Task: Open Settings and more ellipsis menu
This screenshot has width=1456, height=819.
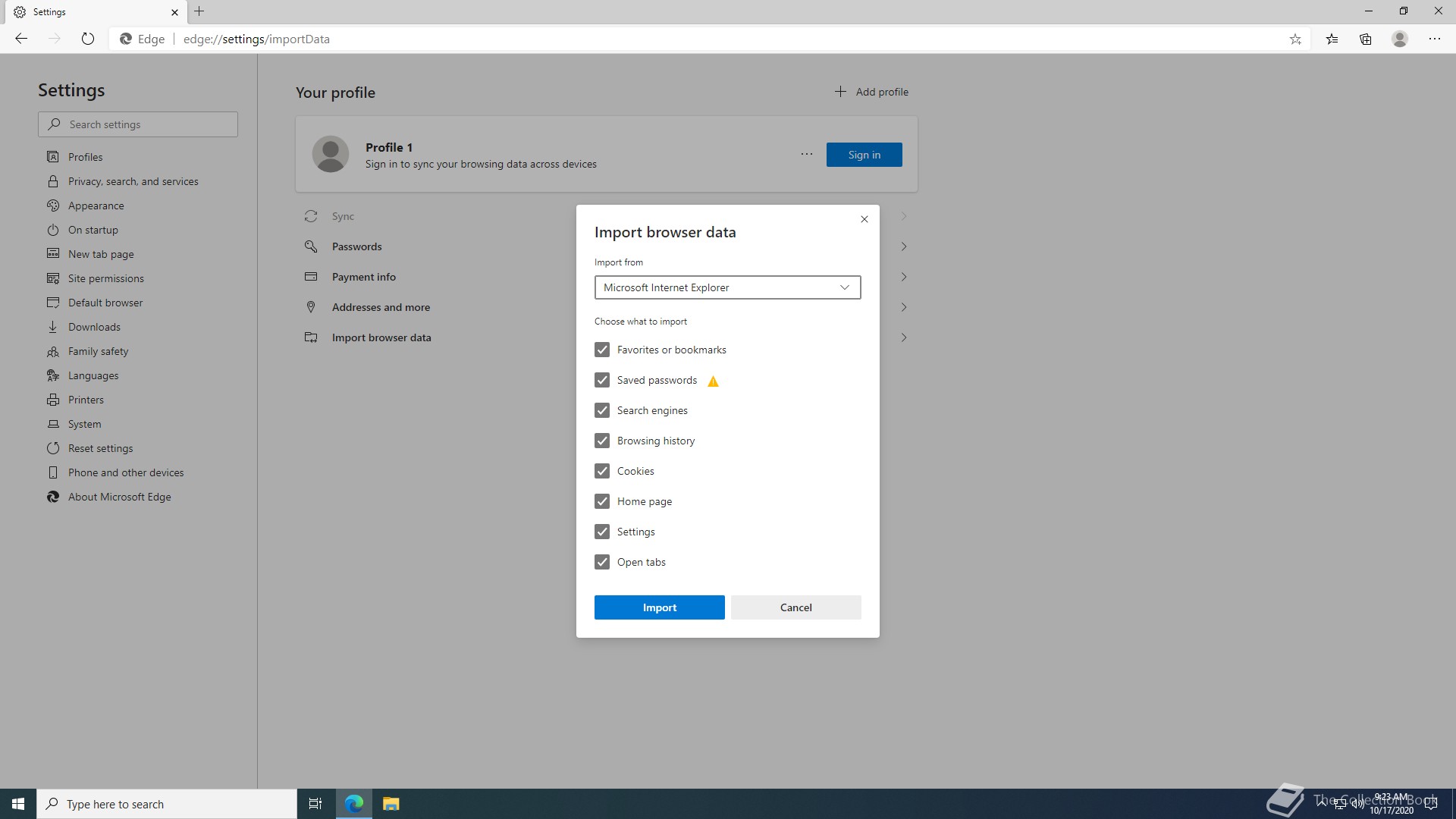Action: (1435, 39)
